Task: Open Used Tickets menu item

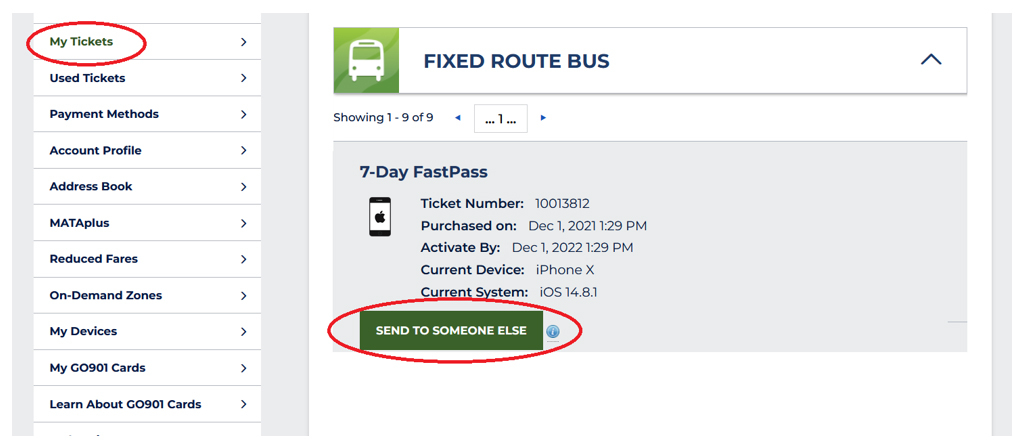Action: 147,78
